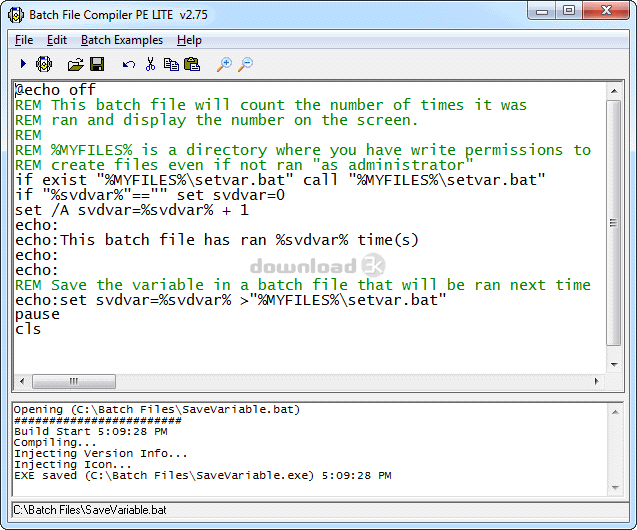Open the Help menu
The height and width of the screenshot is (530, 637).
(189, 40)
